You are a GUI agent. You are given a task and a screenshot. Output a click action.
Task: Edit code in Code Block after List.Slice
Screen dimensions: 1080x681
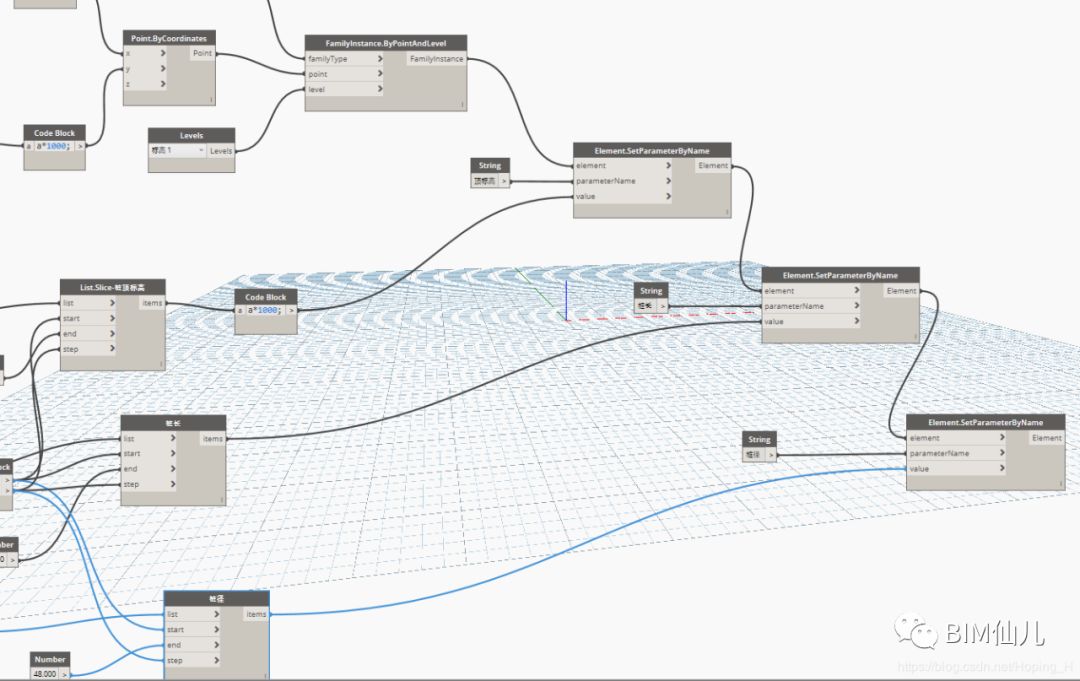[x=265, y=310]
